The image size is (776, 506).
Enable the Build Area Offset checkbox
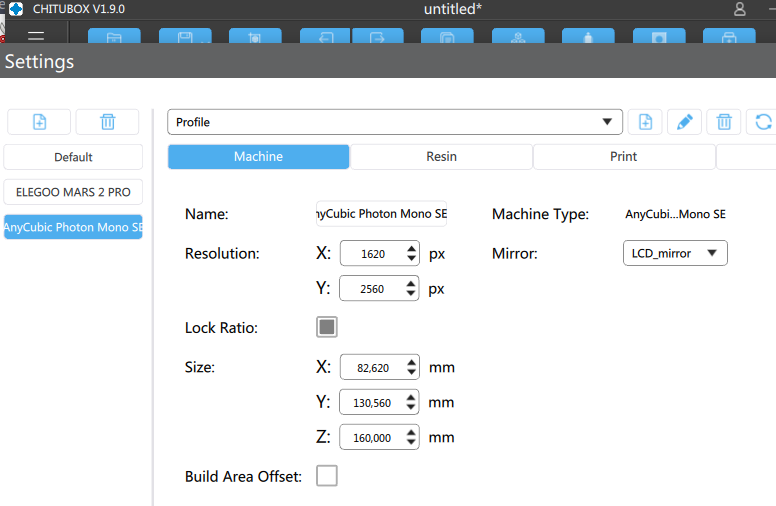327,475
